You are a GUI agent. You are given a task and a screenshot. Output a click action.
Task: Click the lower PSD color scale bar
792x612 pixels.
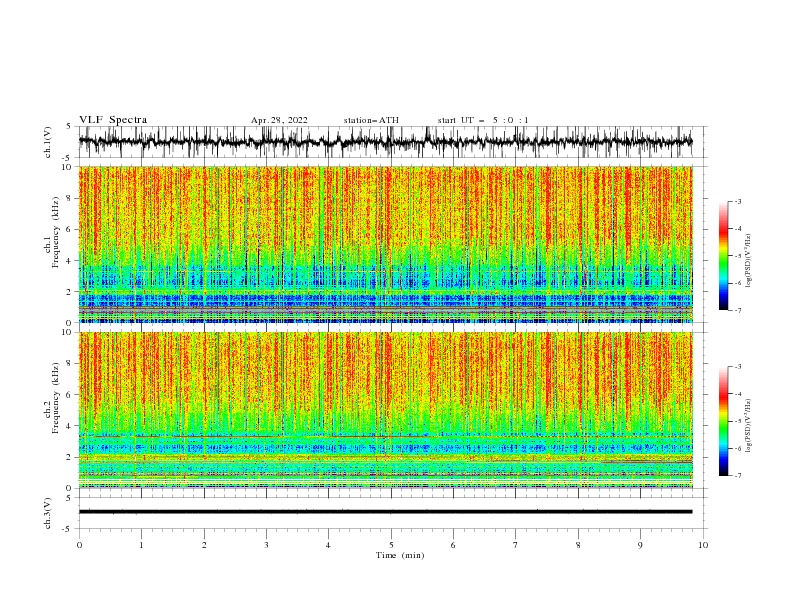tap(723, 421)
